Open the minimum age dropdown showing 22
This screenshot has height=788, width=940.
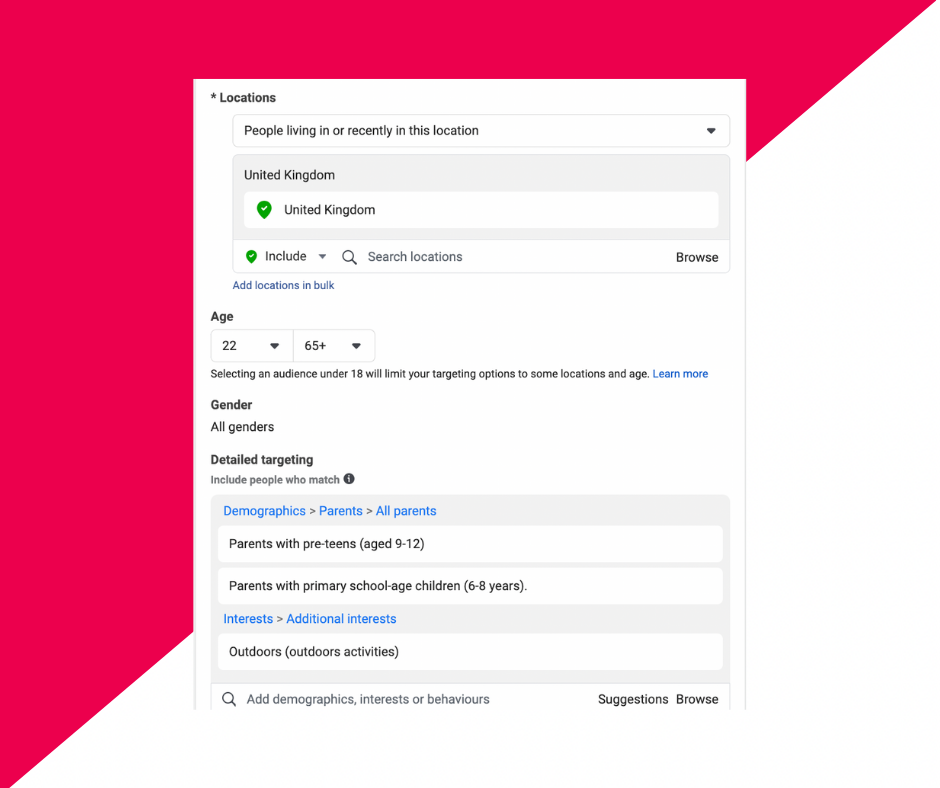[252, 345]
